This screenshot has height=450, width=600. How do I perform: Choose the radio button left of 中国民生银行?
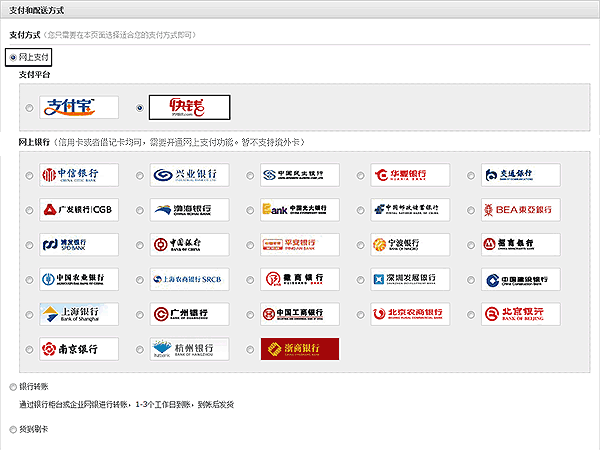250,175
